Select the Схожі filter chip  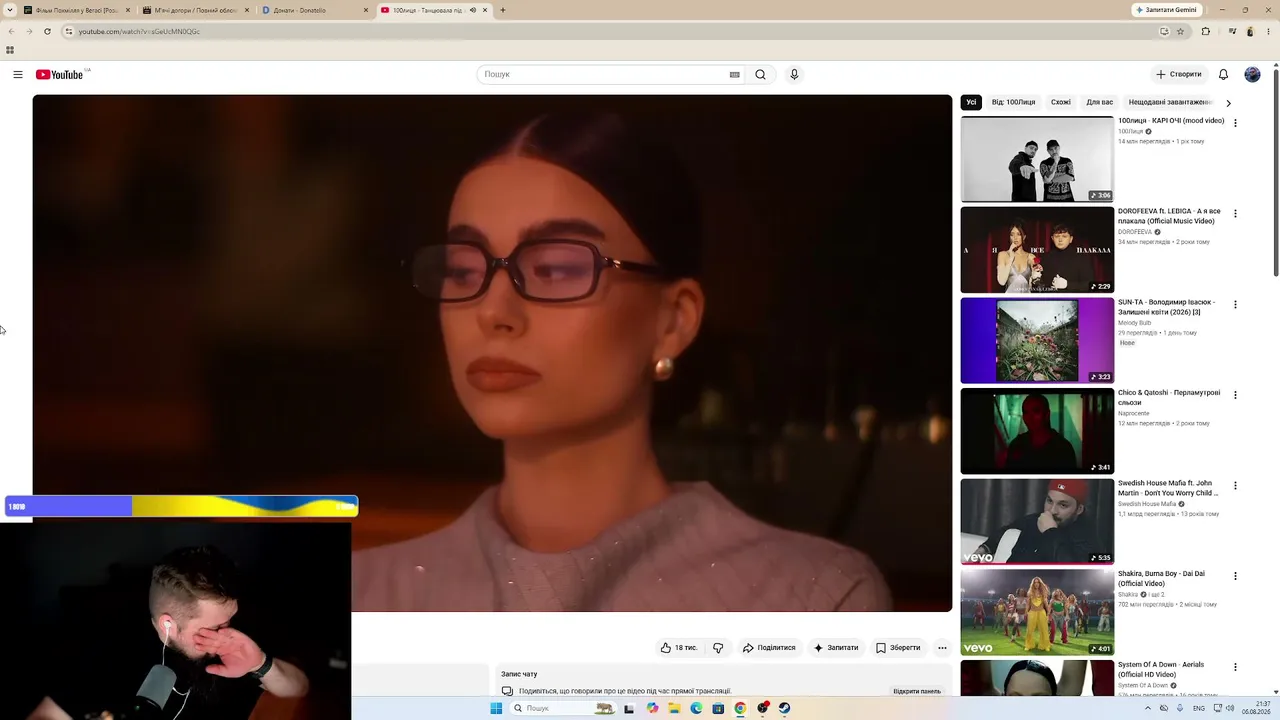[x=1061, y=102]
